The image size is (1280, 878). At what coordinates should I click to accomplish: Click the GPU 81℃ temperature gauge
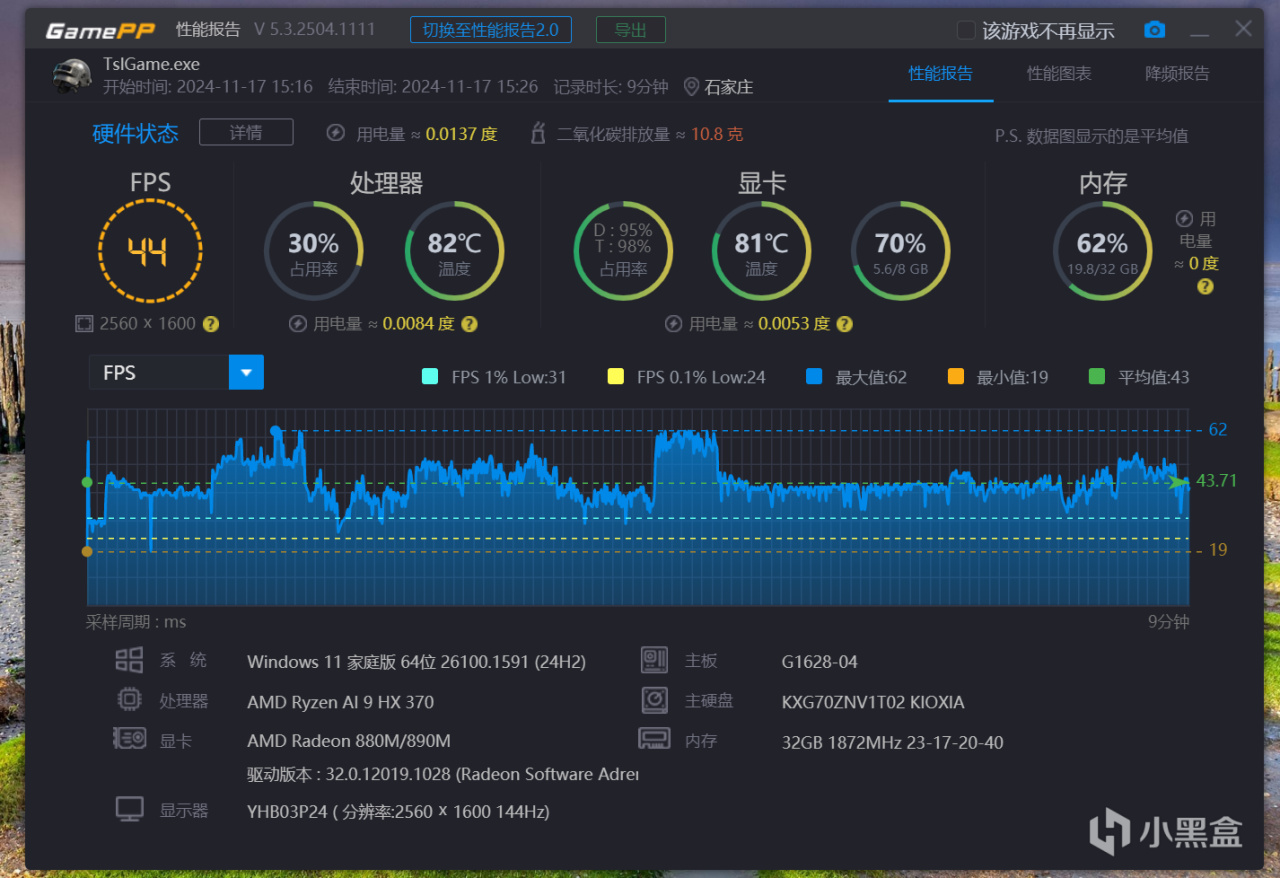click(x=762, y=251)
